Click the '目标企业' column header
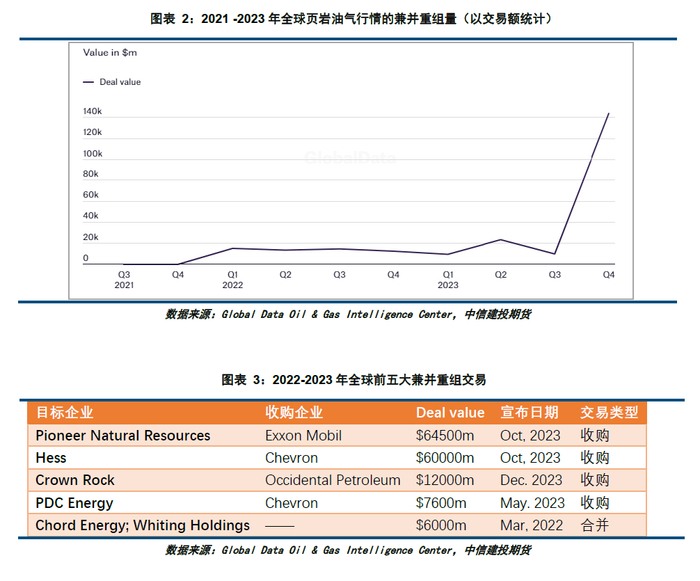Screen dimensions: 700x581 [65, 412]
